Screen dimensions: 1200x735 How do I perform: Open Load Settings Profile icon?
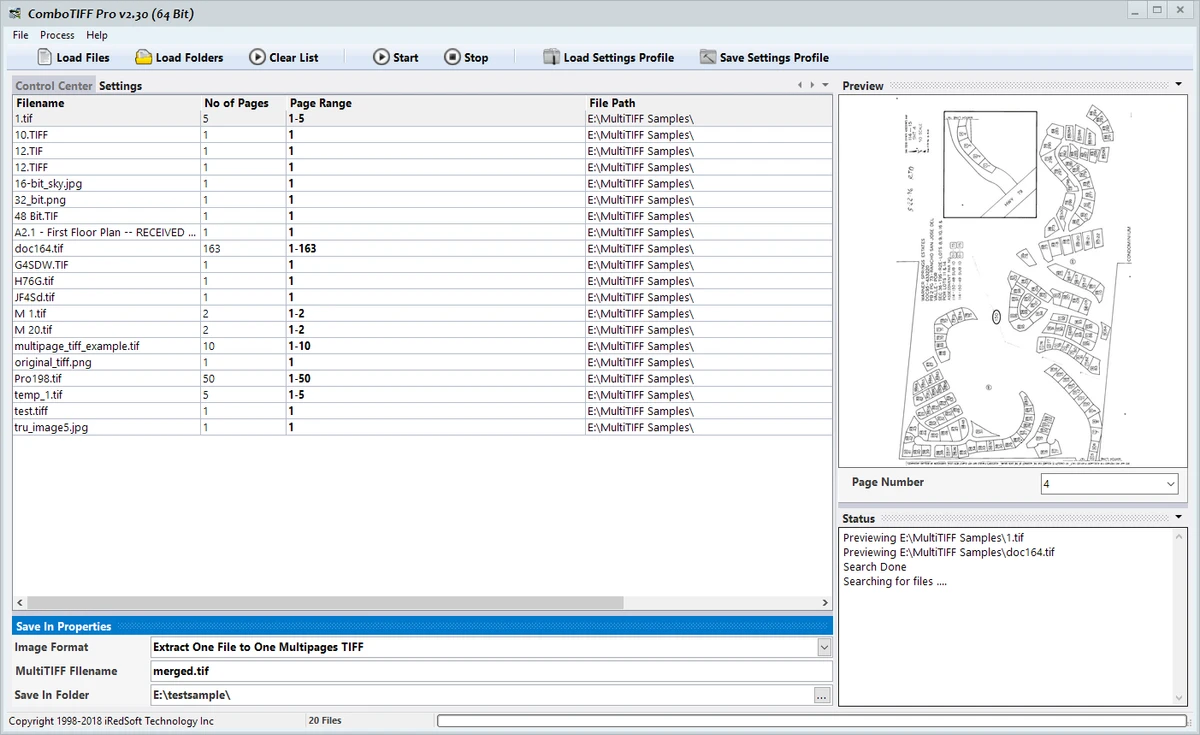[x=551, y=57]
